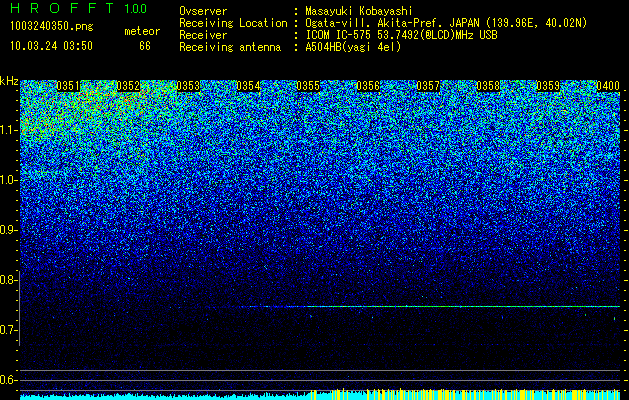The height and width of the screenshot is (400, 629).
Task: Click the cyan signal level strip at the bottom
Action: 320,395
